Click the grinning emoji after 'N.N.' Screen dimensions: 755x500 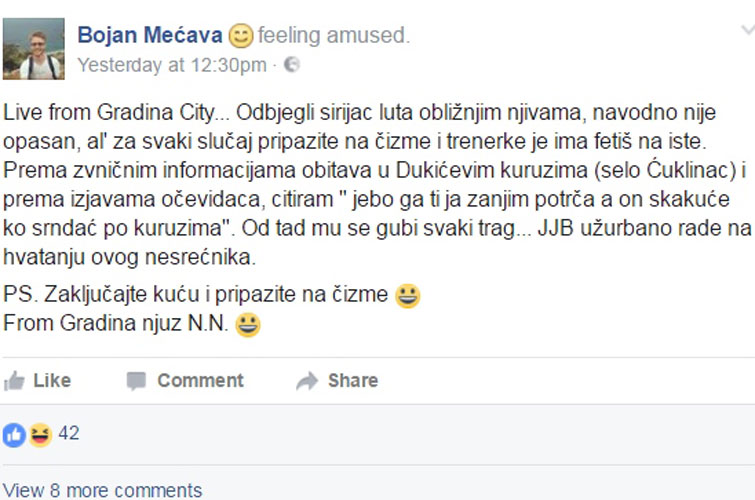tap(248, 324)
